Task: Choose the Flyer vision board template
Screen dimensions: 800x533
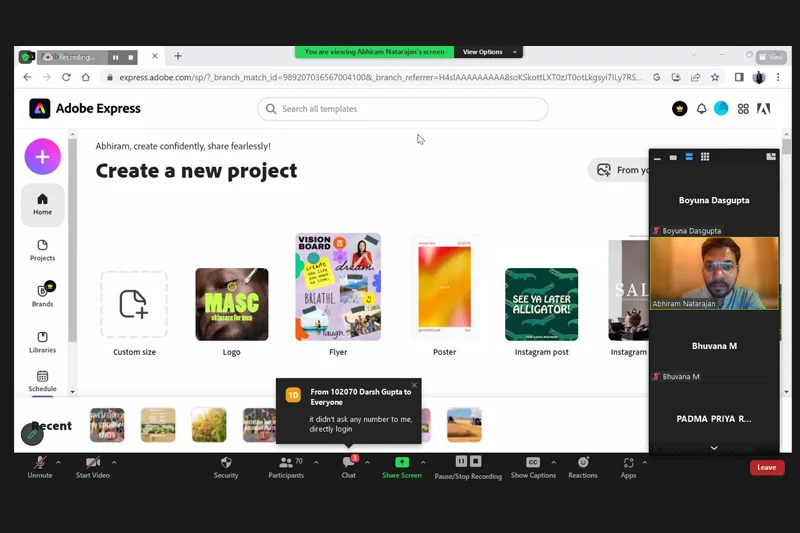Action: click(x=338, y=294)
